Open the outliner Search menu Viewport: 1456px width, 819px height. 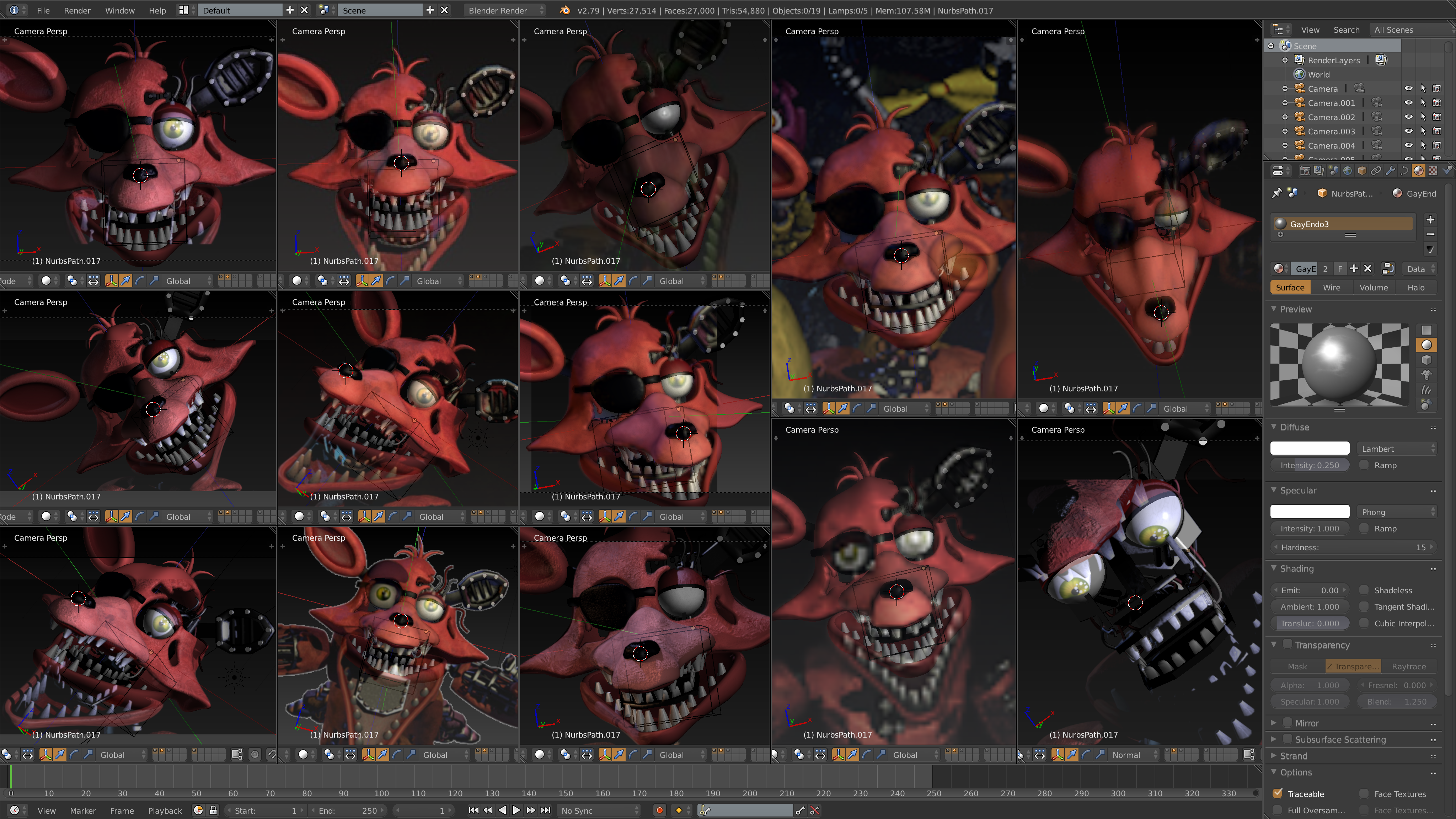pyautogui.click(x=1347, y=30)
